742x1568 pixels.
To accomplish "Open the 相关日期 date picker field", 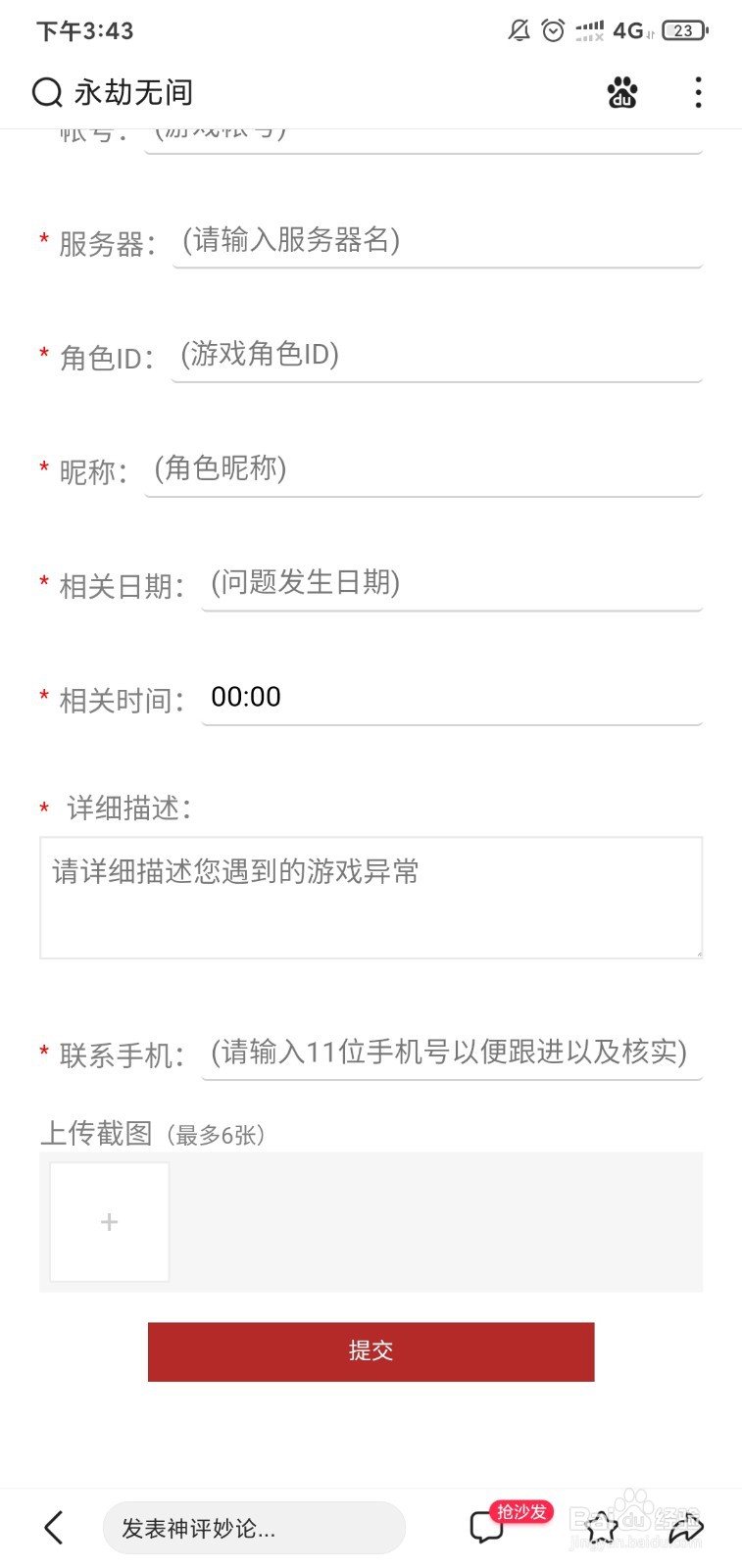I will coord(452,585).
